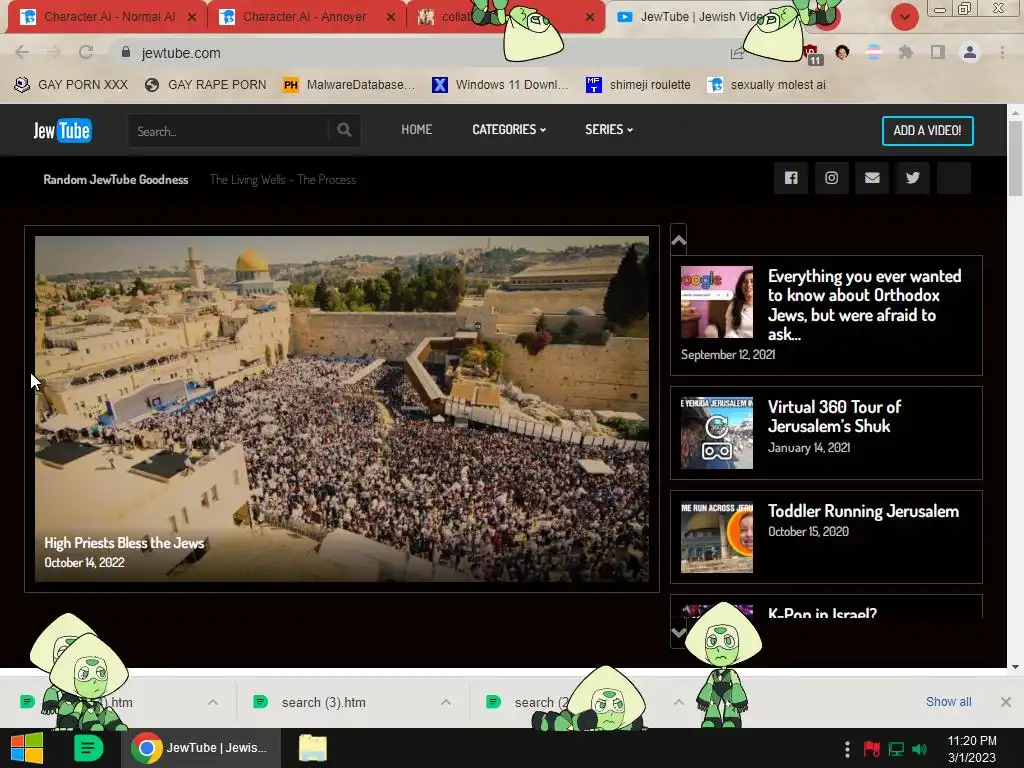Open the Twitter bird icon
This screenshot has height=768, width=1024.
tap(913, 178)
